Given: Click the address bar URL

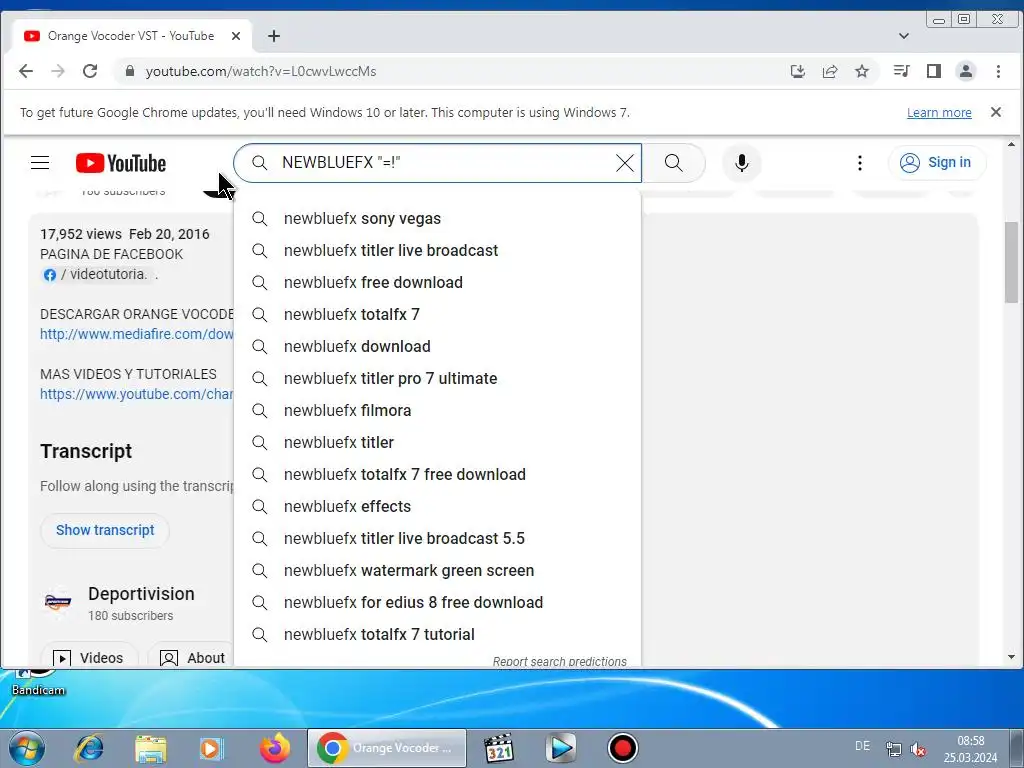Looking at the screenshot, I should tap(261, 71).
